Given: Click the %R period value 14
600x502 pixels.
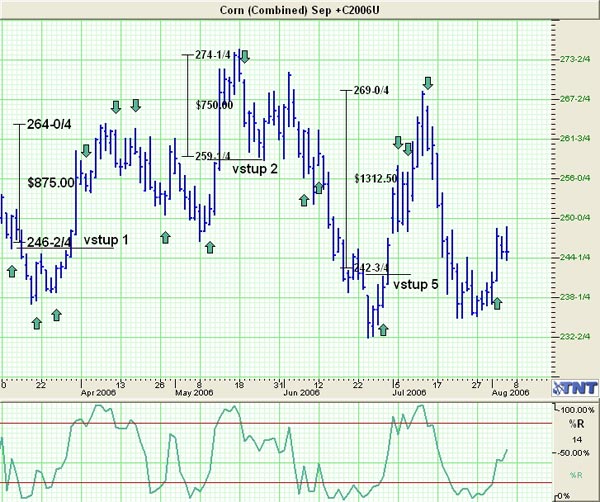Looking at the screenshot, I should coord(577,440).
